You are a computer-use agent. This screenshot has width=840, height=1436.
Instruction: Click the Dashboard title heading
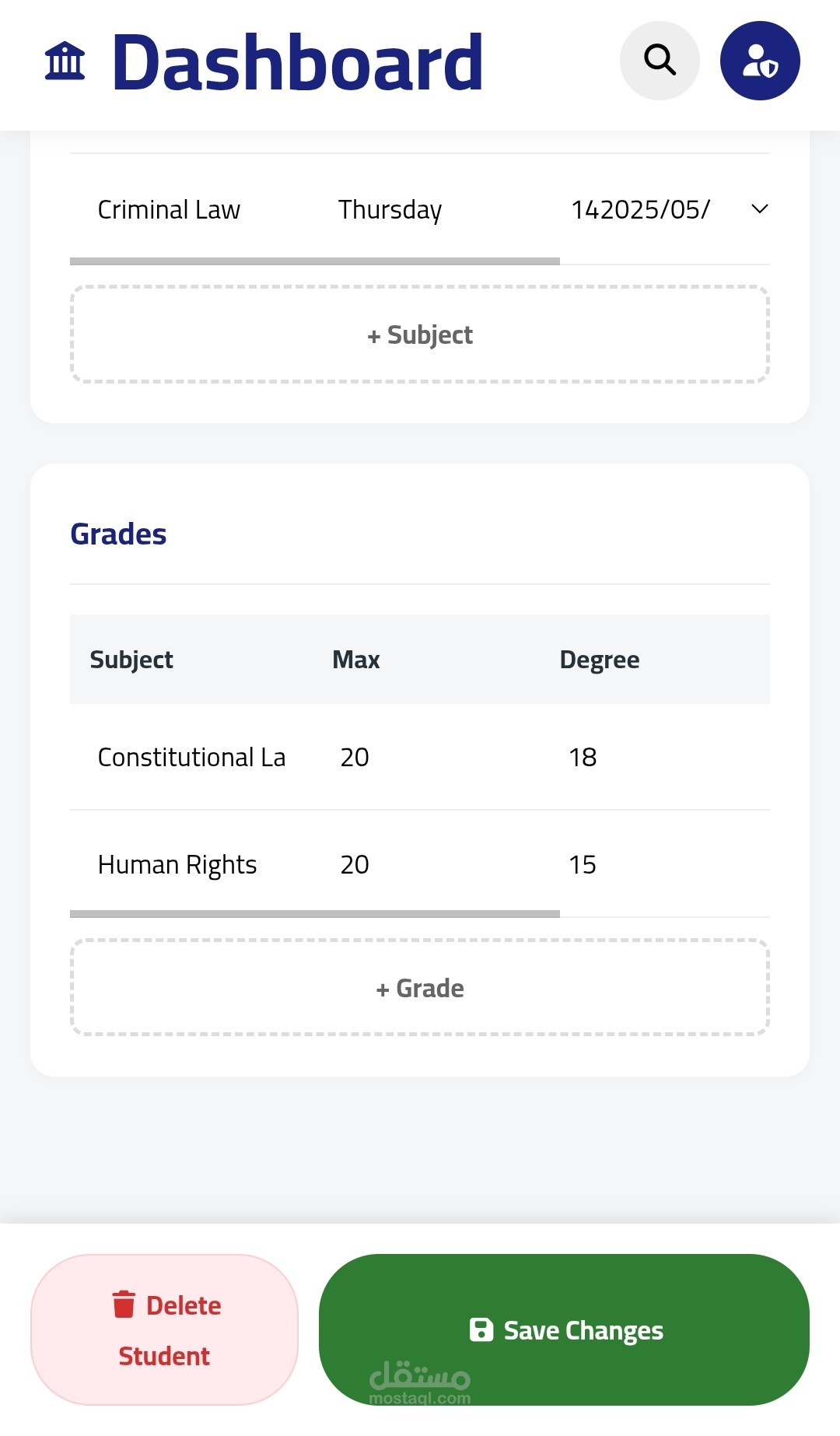(x=297, y=61)
